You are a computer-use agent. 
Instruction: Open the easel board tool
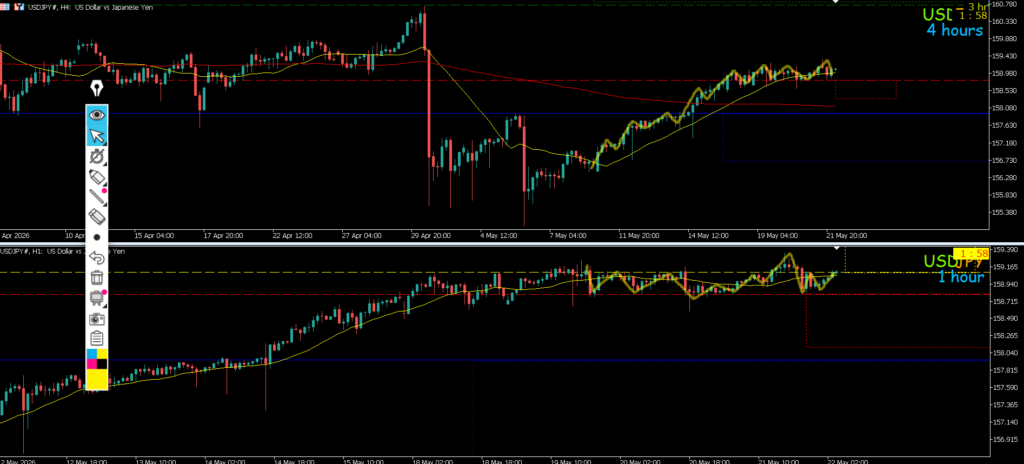97,298
